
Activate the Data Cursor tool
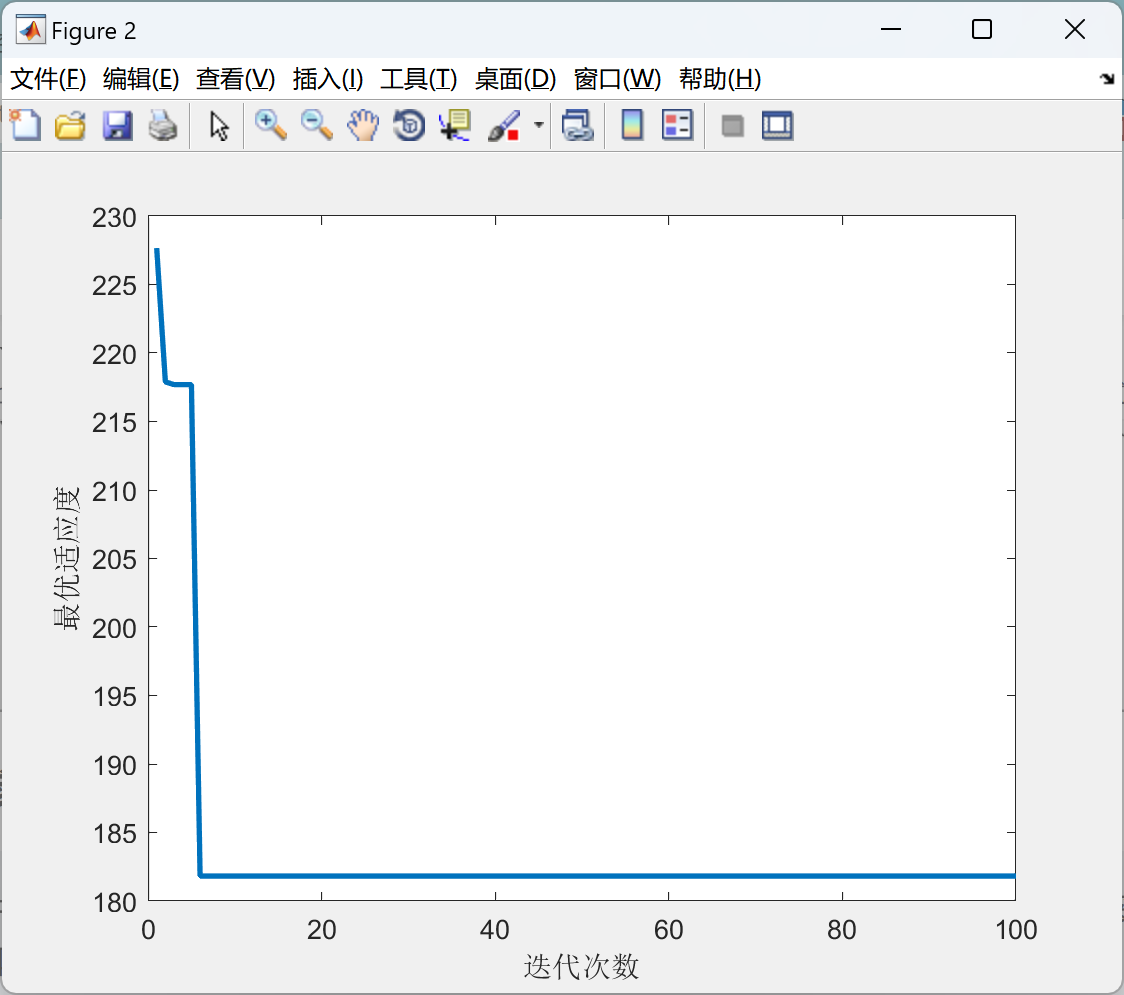[x=455, y=125]
